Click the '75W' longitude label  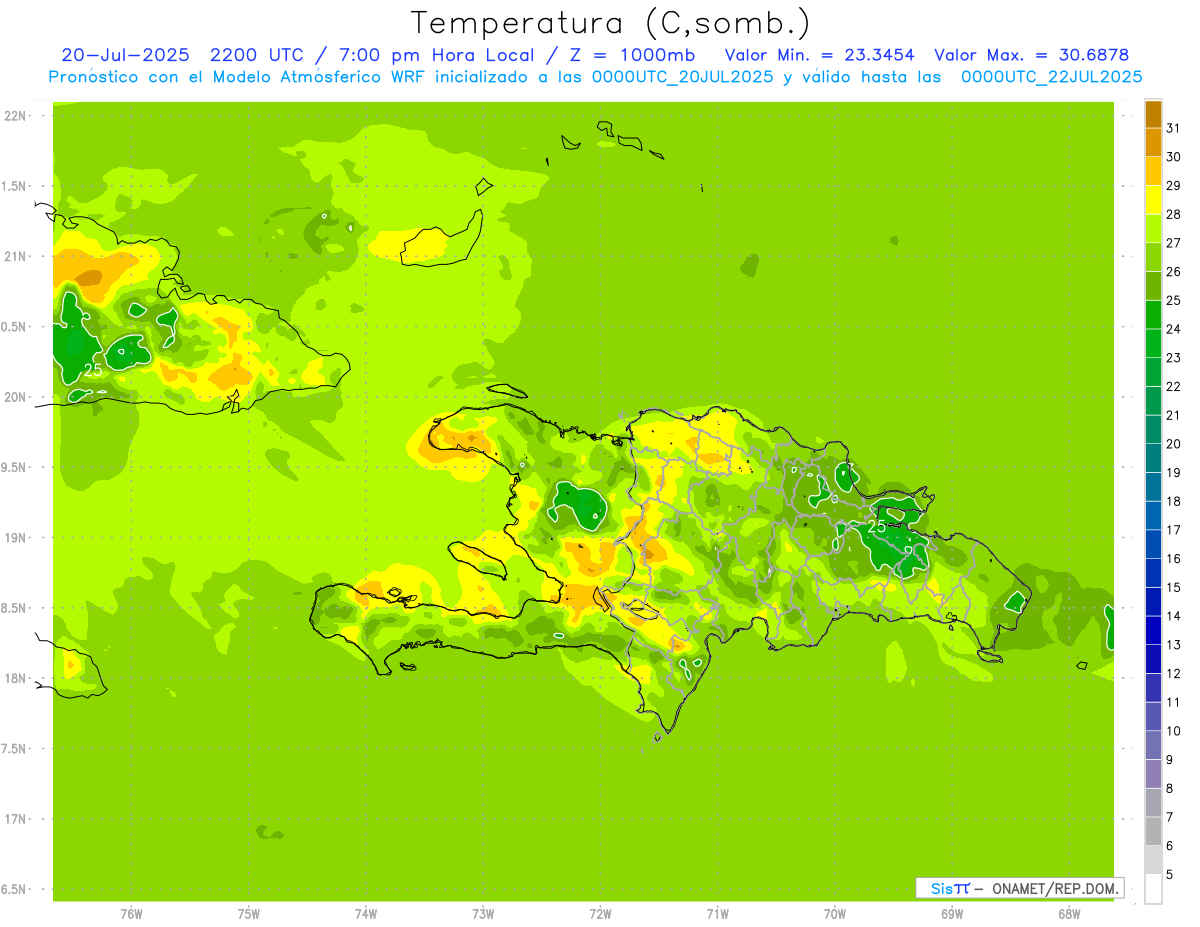tap(249, 913)
